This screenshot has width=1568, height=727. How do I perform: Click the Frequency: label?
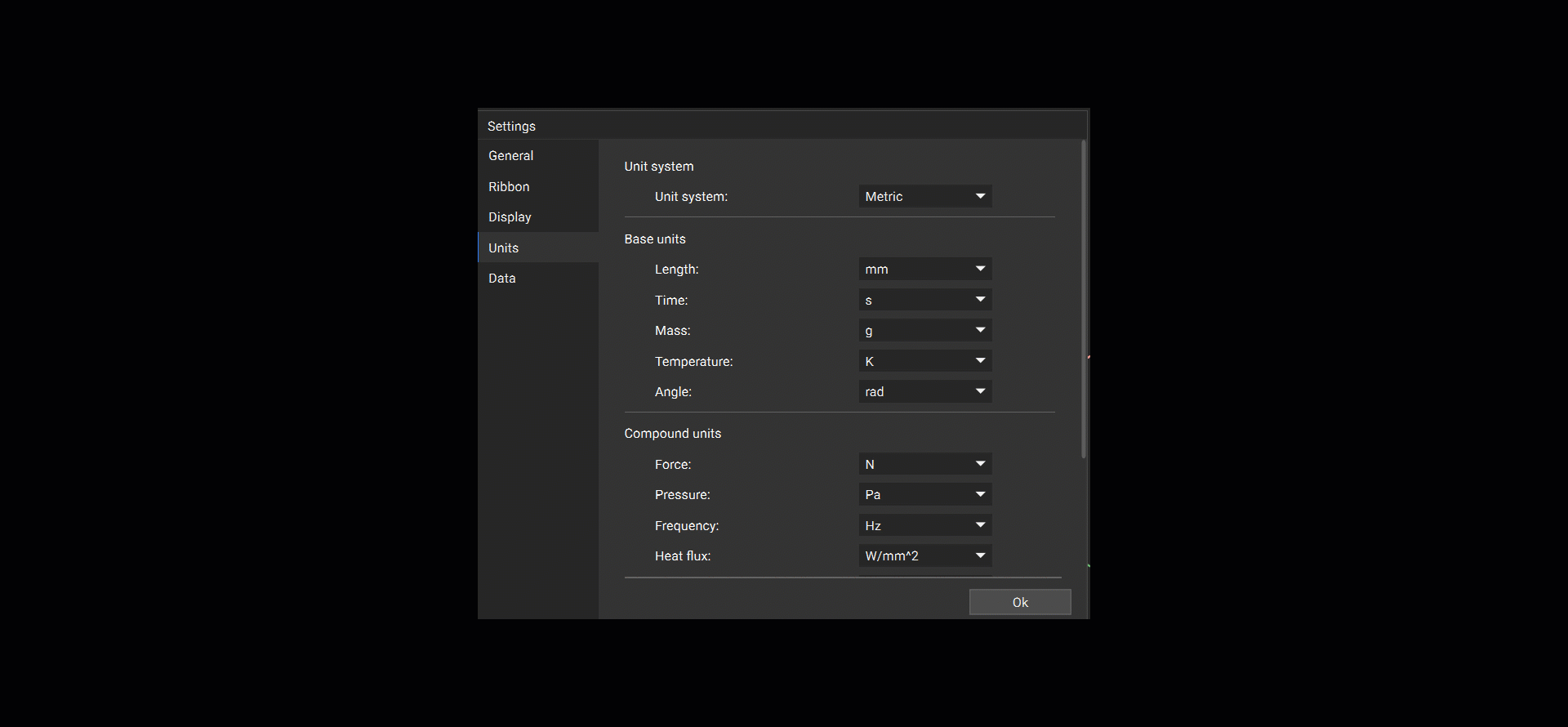click(x=687, y=525)
